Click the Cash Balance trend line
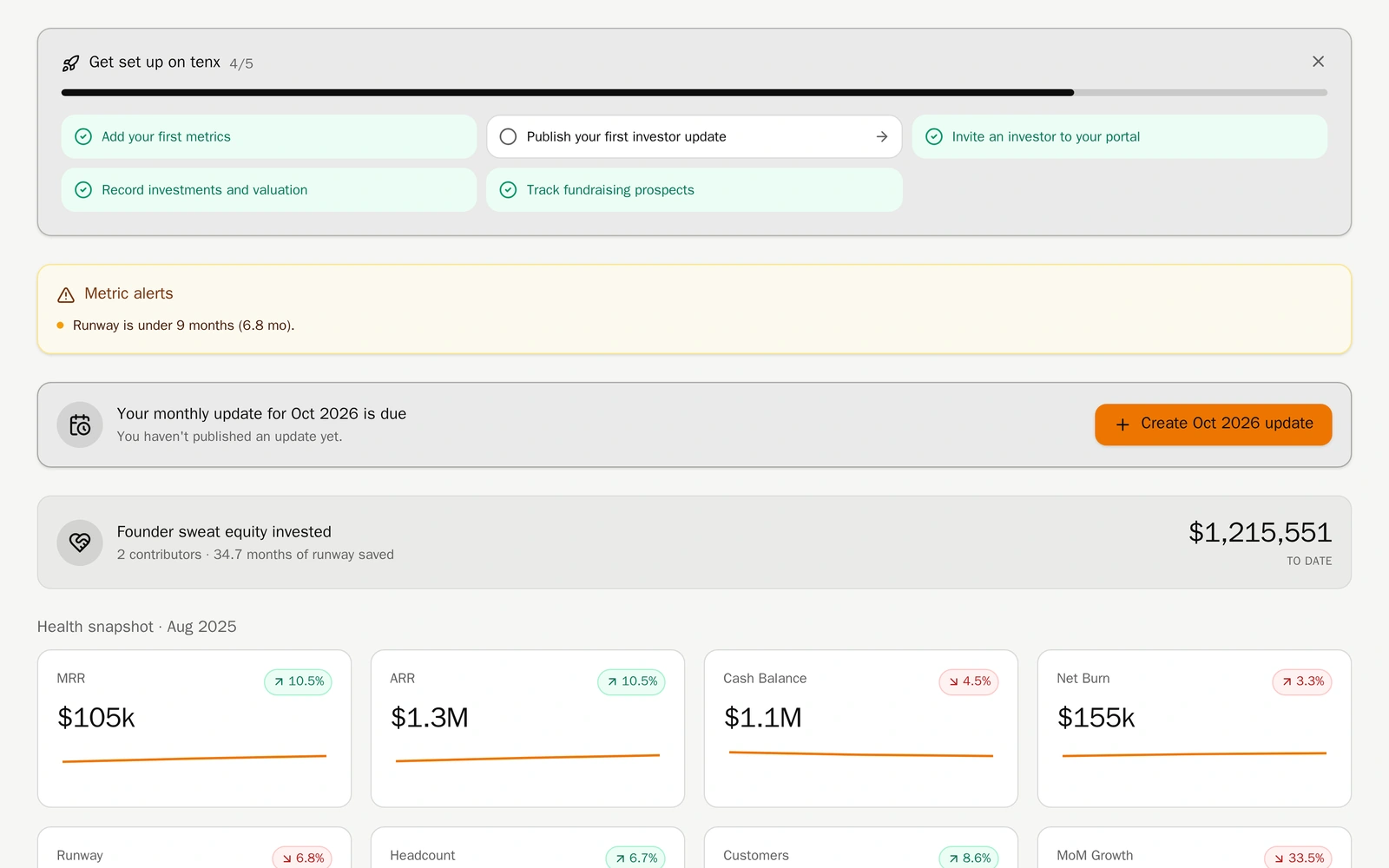The image size is (1389, 868). (x=861, y=754)
